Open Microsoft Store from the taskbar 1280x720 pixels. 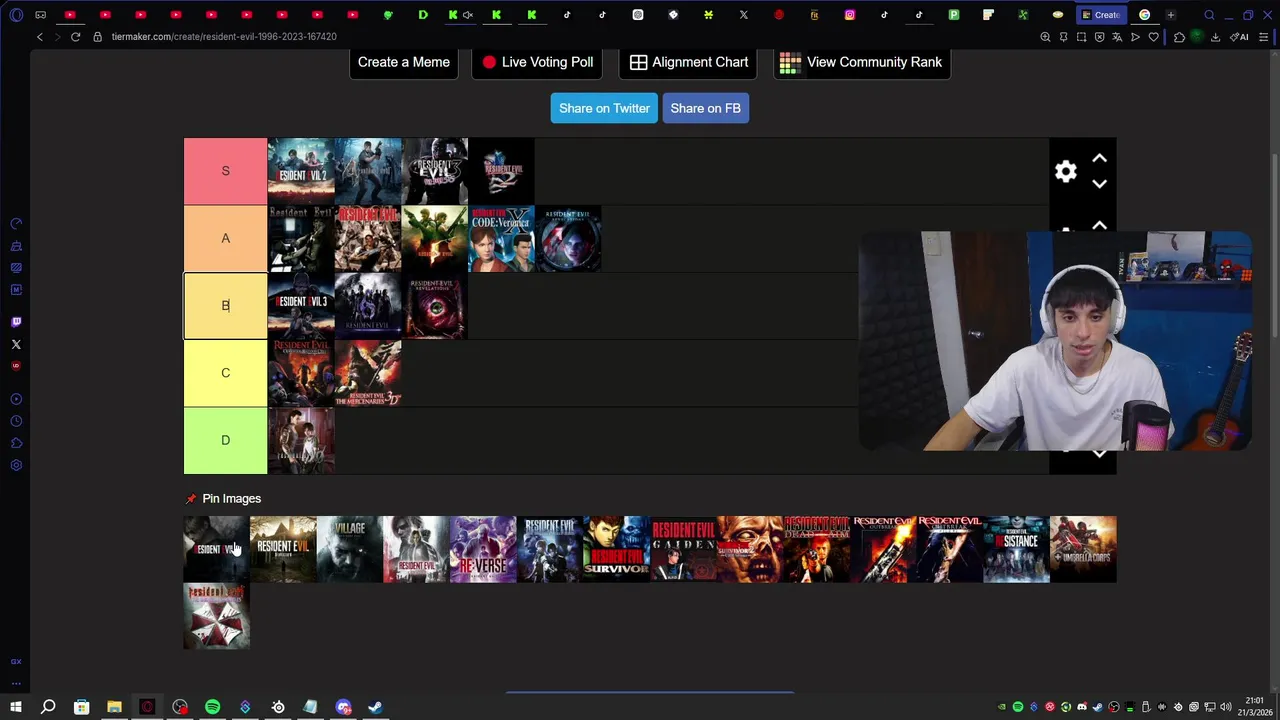coord(81,707)
